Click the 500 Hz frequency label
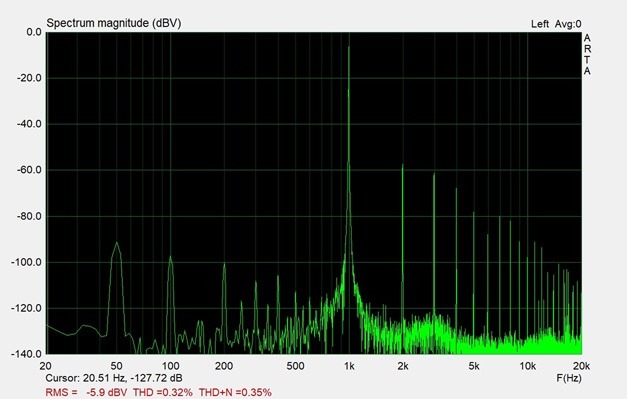Viewport: 627px width, 399px height. tap(296, 366)
